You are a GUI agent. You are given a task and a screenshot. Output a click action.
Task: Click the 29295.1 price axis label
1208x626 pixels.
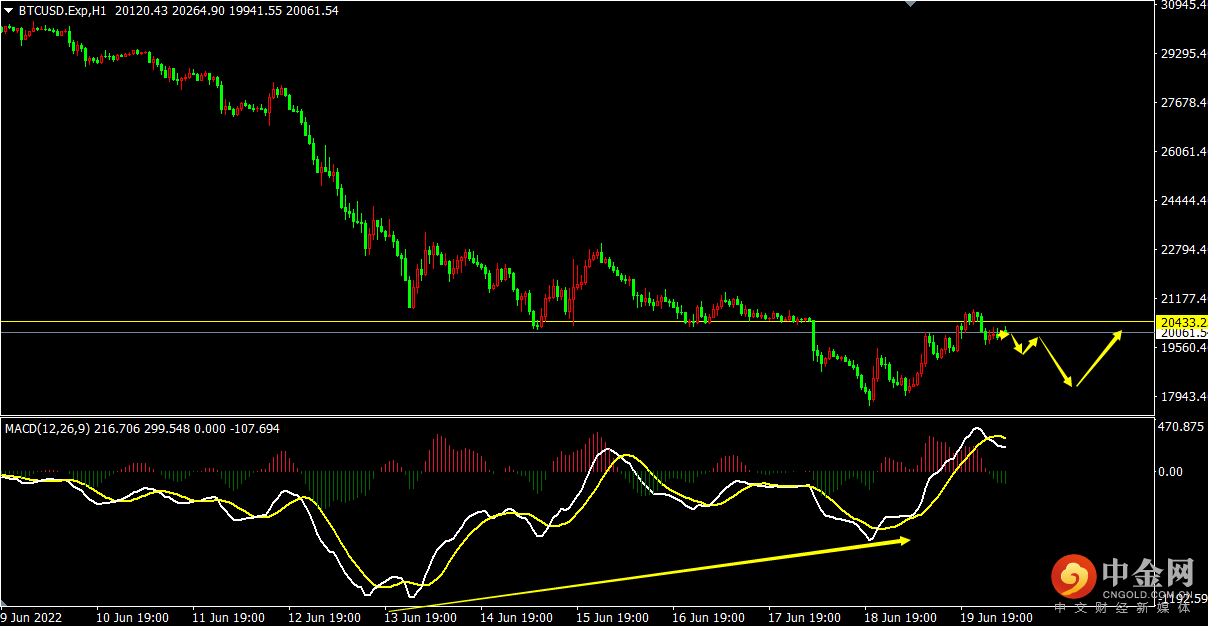(x=1184, y=54)
